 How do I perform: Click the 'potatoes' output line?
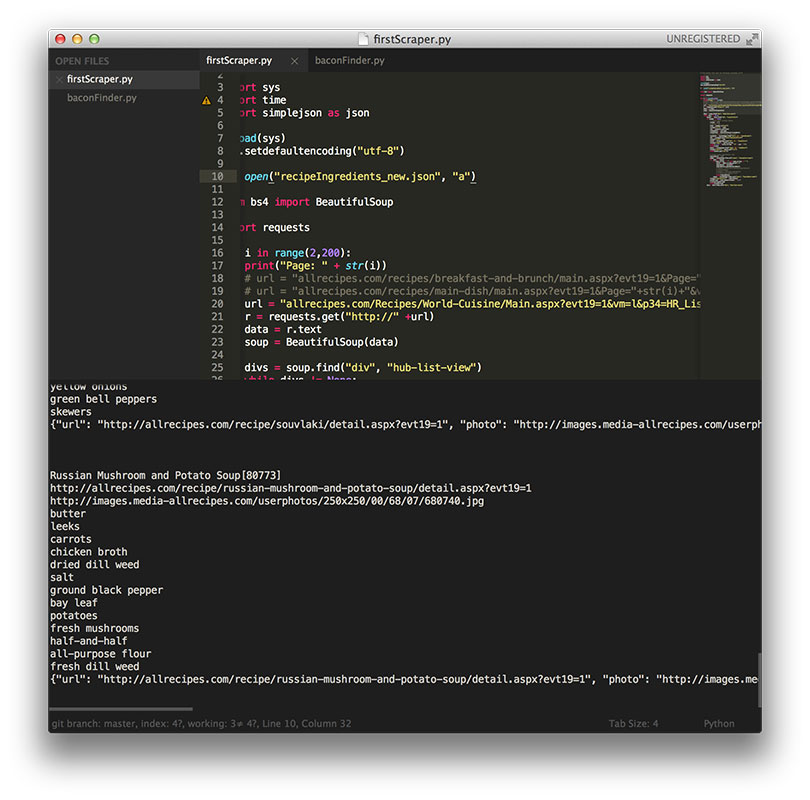click(x=73, y=616)
